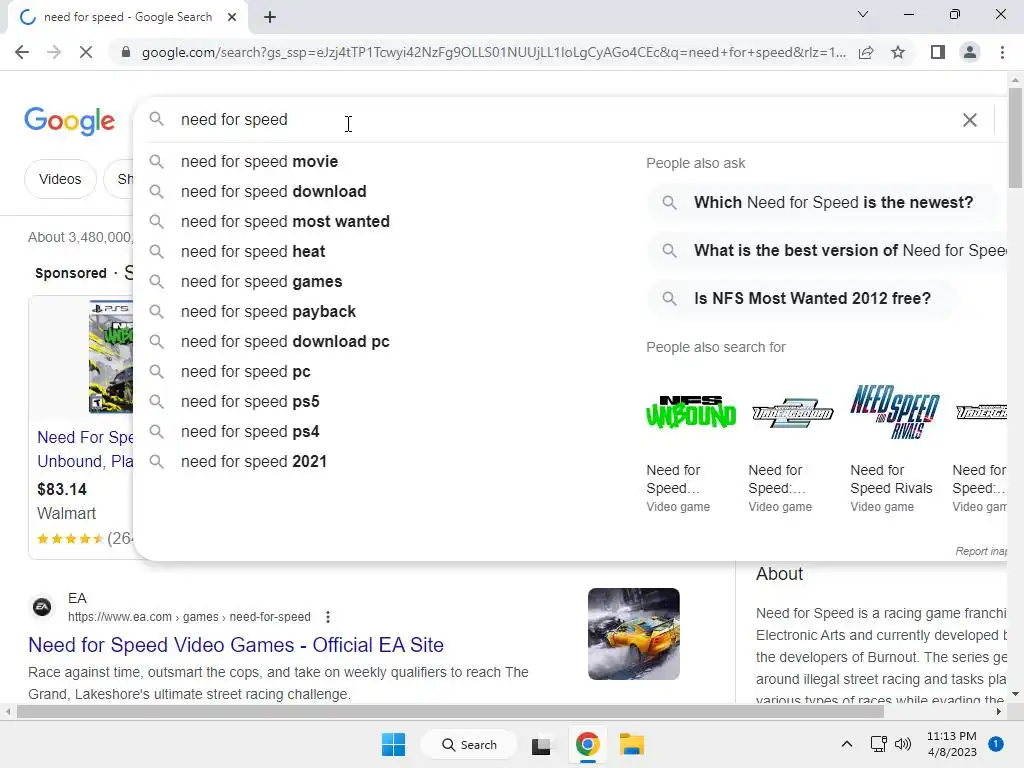Image resolution: width=1024 pixels, height=768 pixels.
Task: Click scrollbar down arrow
Action: [1015, 694]
